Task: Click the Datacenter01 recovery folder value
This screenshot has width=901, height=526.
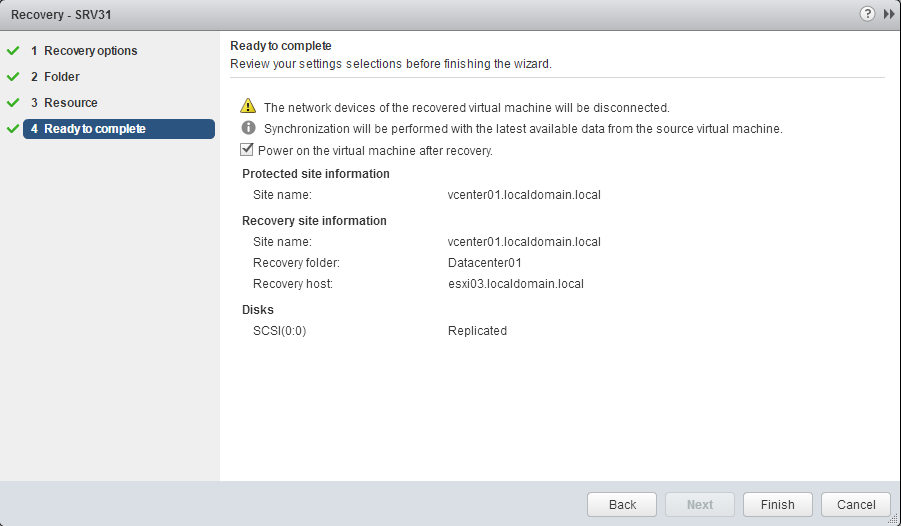Action: (486, 263)
